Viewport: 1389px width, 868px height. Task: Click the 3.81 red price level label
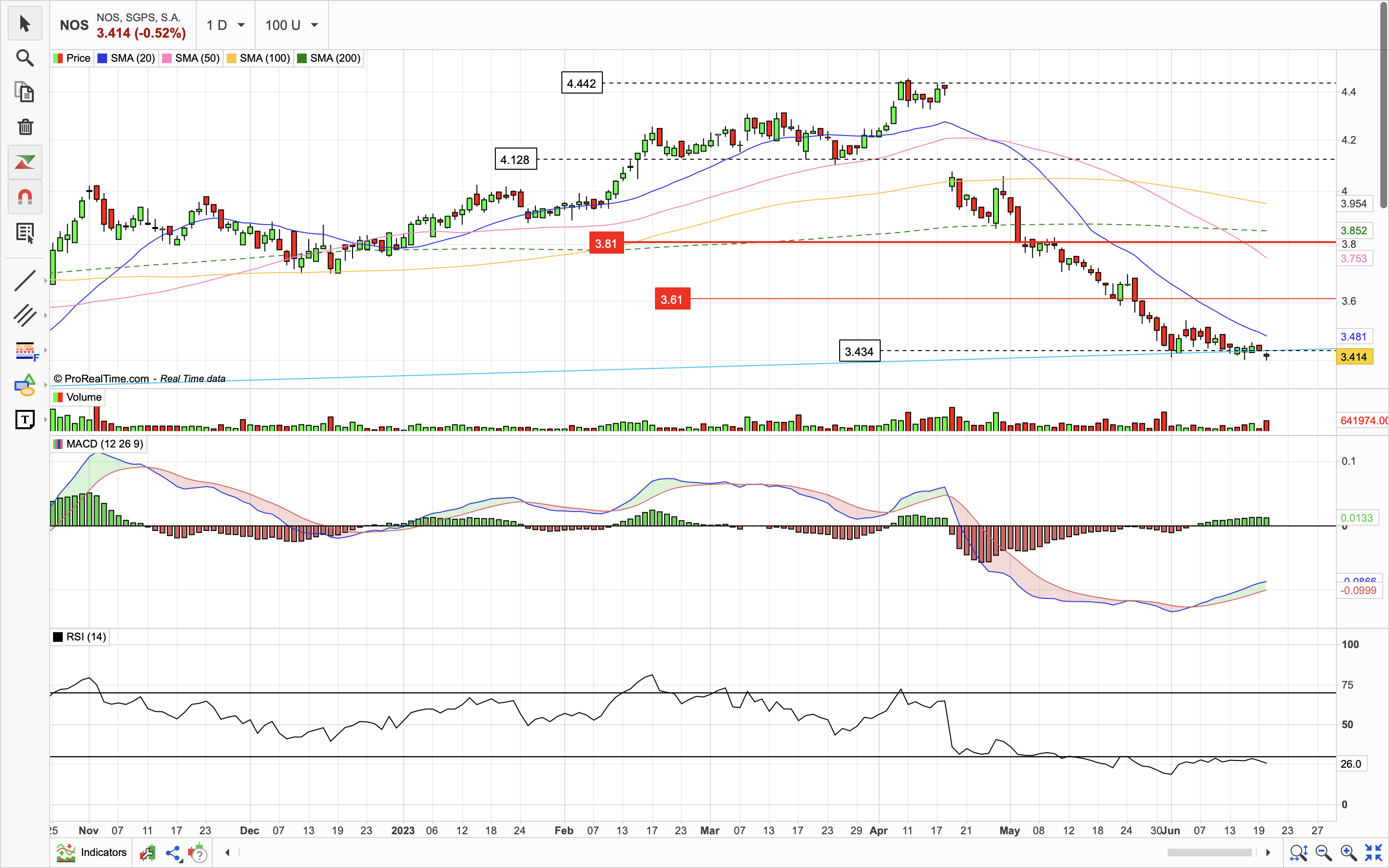pyautogui.click(x=606, y=244)
